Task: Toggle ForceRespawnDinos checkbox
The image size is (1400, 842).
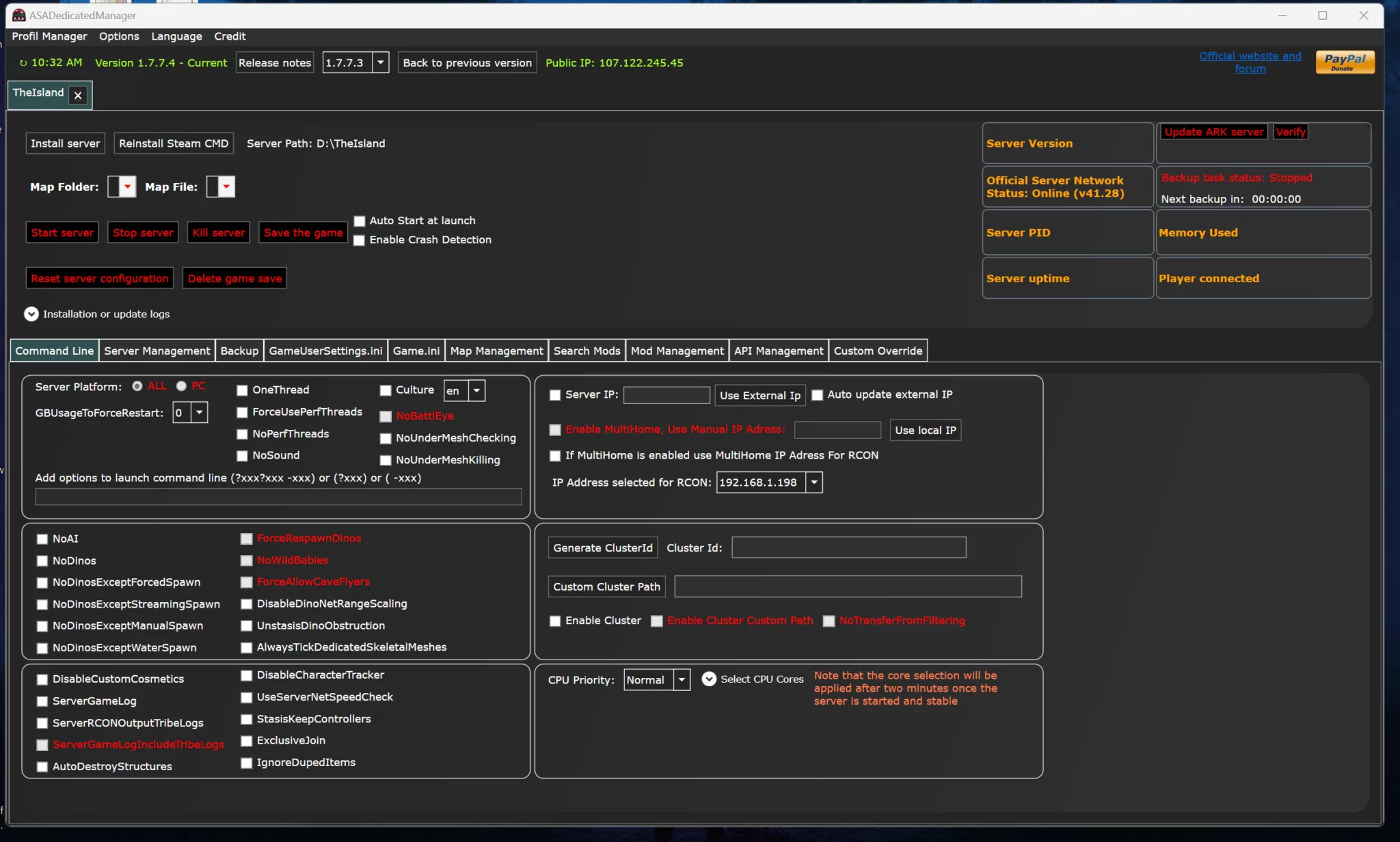Action: 247,539
